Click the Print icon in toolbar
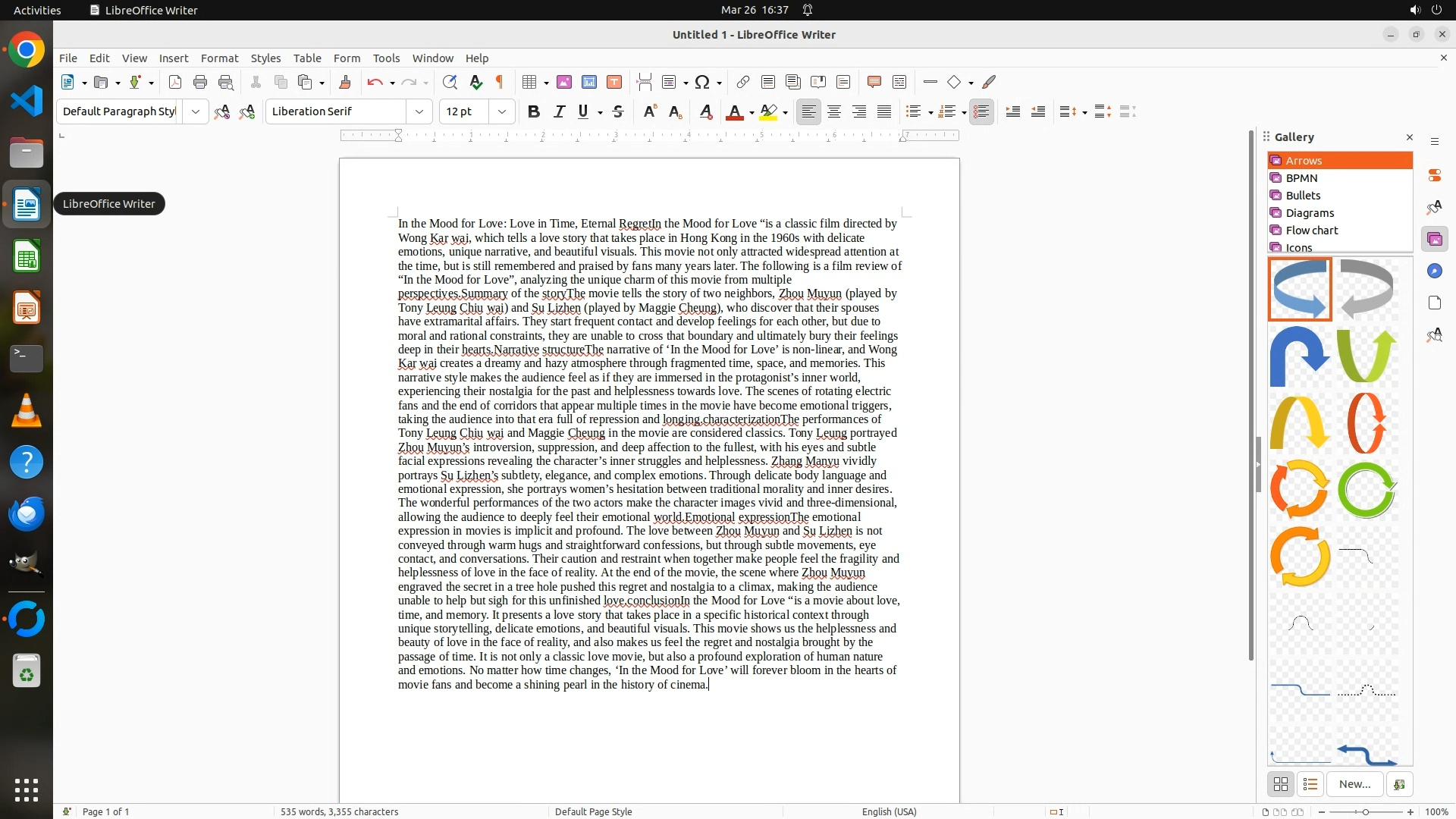Screen dimensions: 1456x819 point(200,82)
